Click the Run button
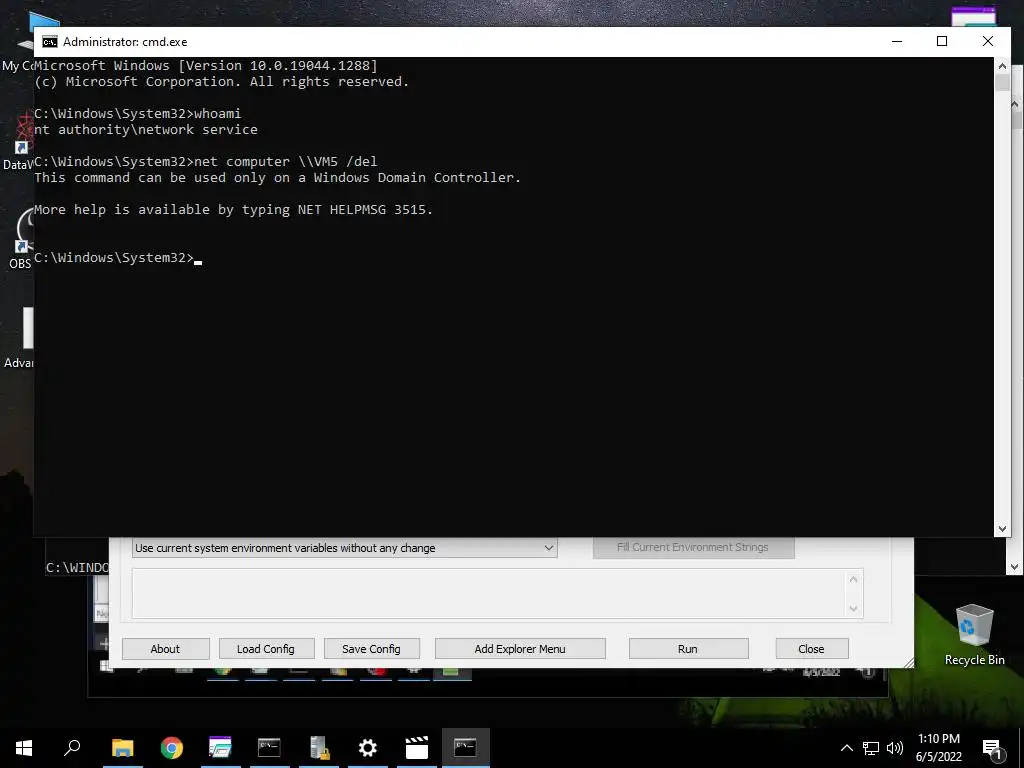1024x768 pixels. (688, 648)
